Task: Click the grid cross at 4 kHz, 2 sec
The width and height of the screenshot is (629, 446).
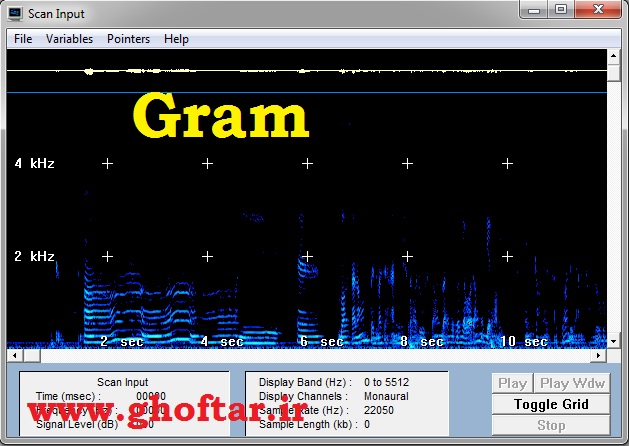Action: [x=107, y=164]
